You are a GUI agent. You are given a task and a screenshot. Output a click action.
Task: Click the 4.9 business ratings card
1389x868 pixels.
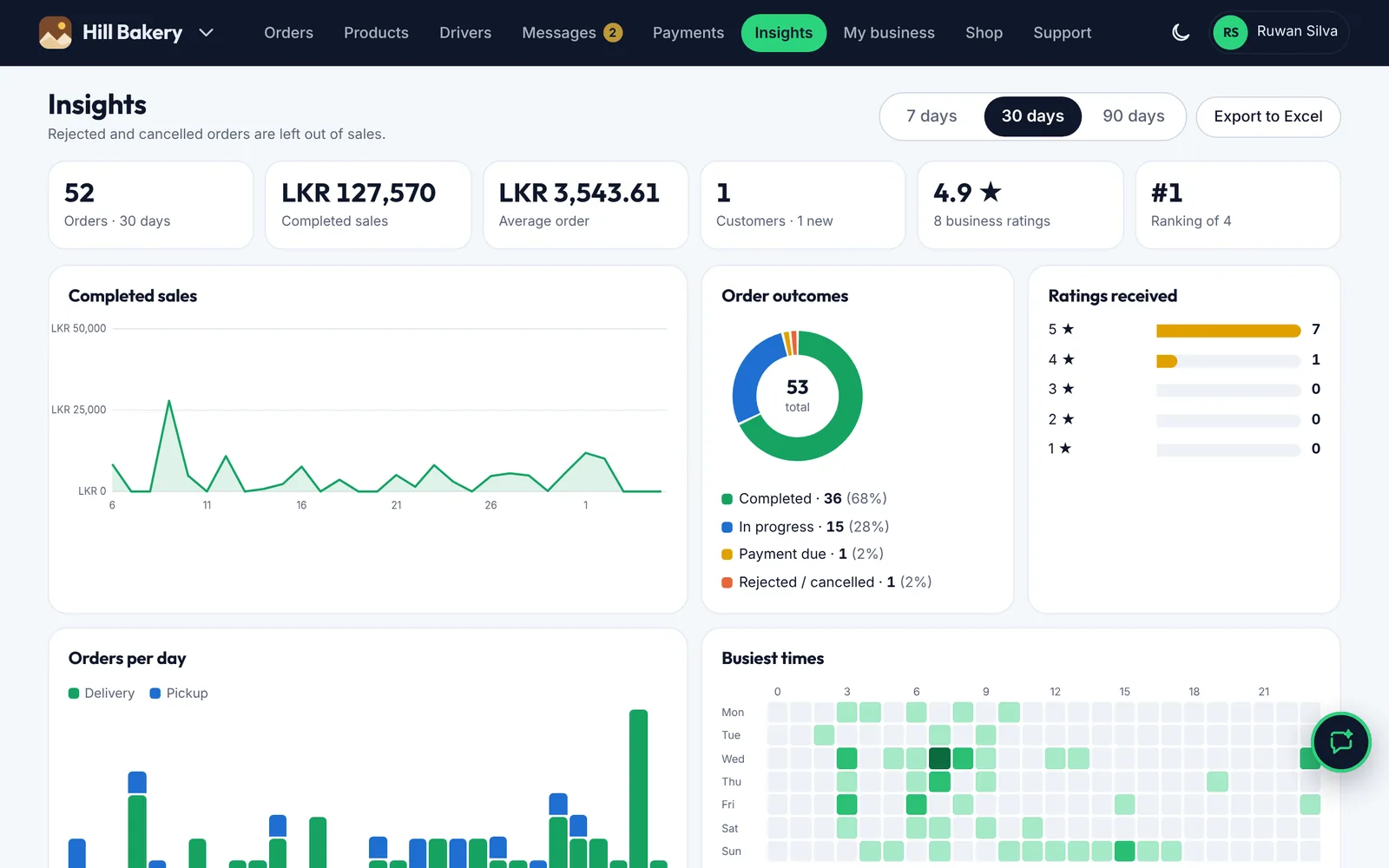click(1020, 205)
